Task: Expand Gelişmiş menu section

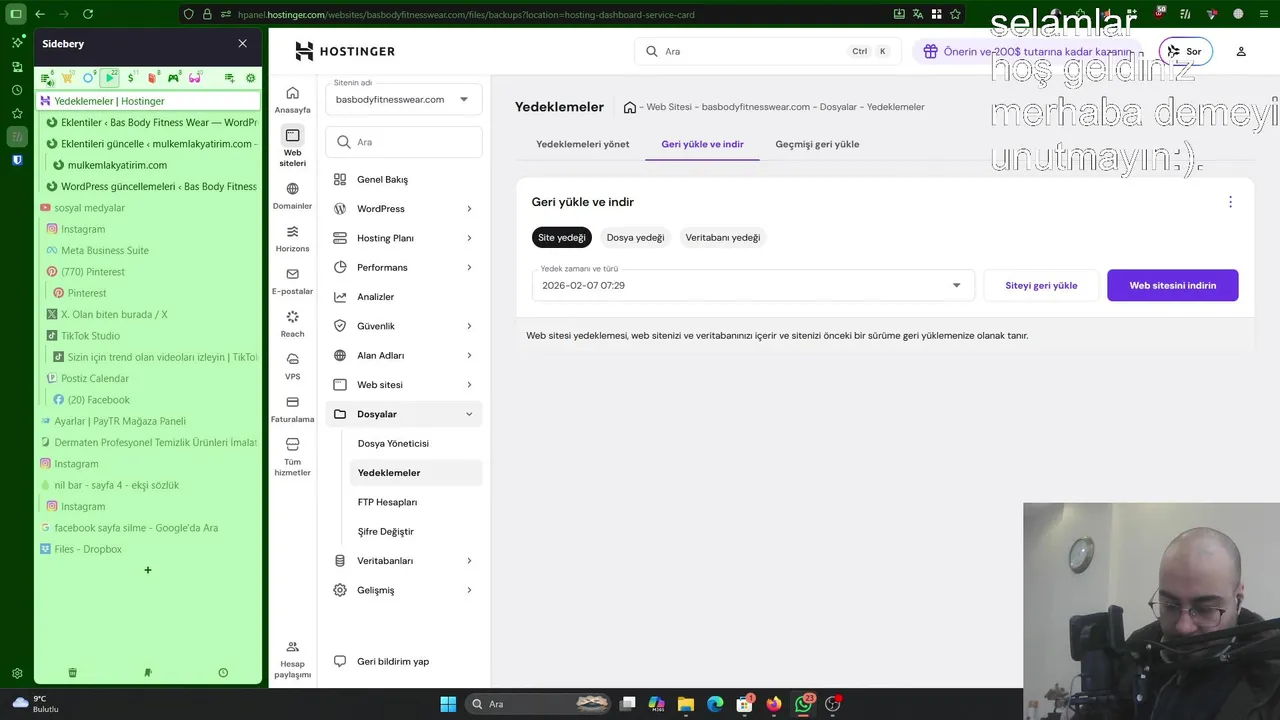Action: point(405,590)
